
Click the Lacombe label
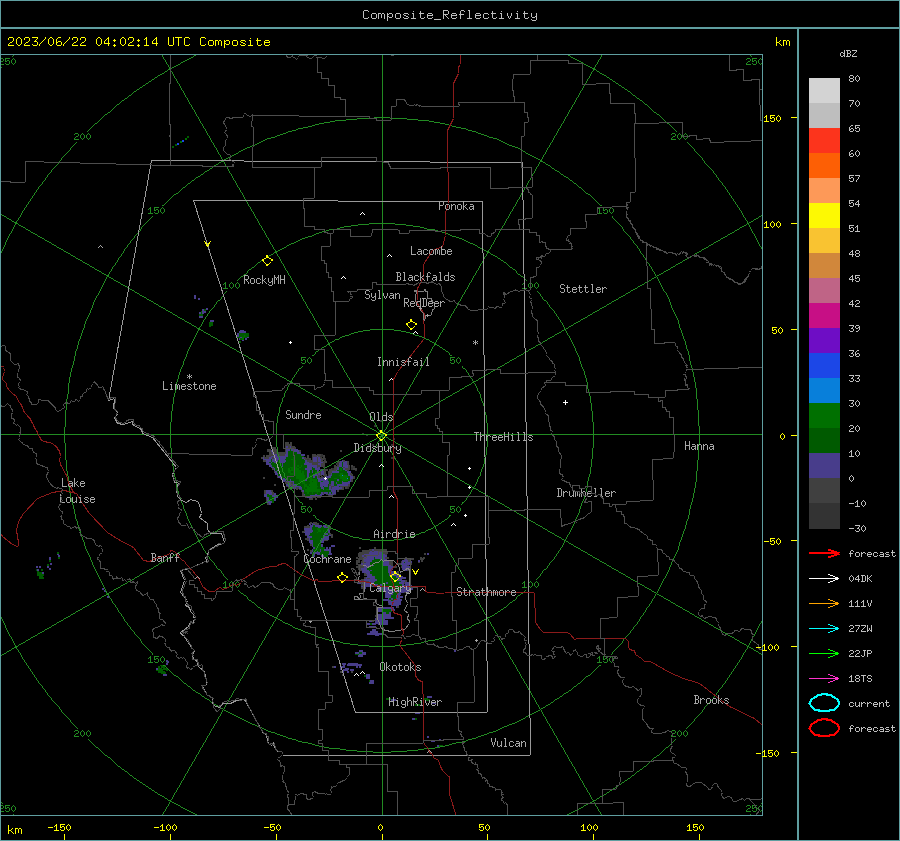pyautogui.click(x=431, y=251)
